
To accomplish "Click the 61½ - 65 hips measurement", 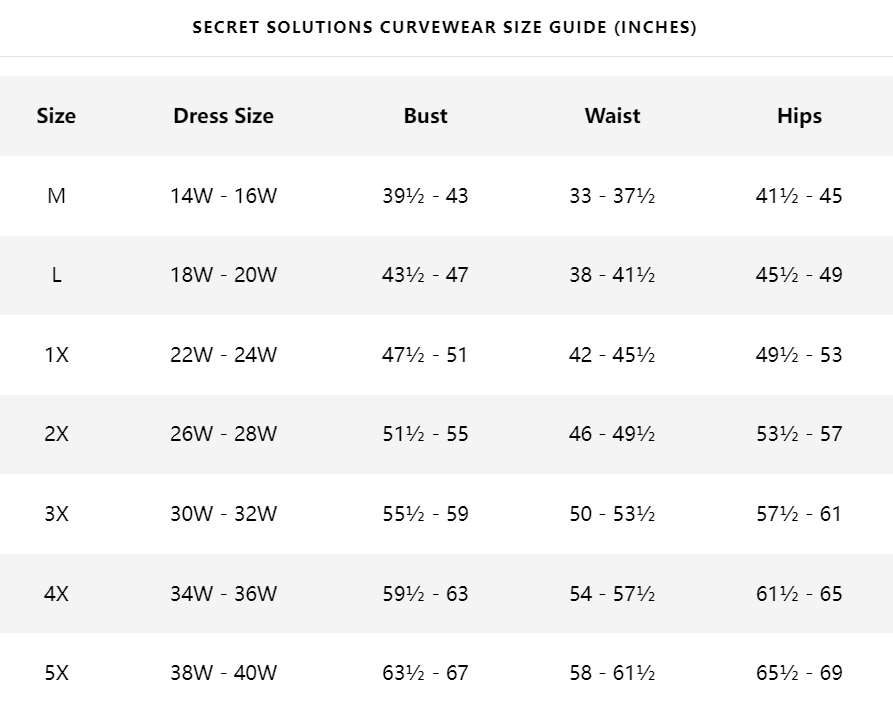I will click(x=799, y=593).
